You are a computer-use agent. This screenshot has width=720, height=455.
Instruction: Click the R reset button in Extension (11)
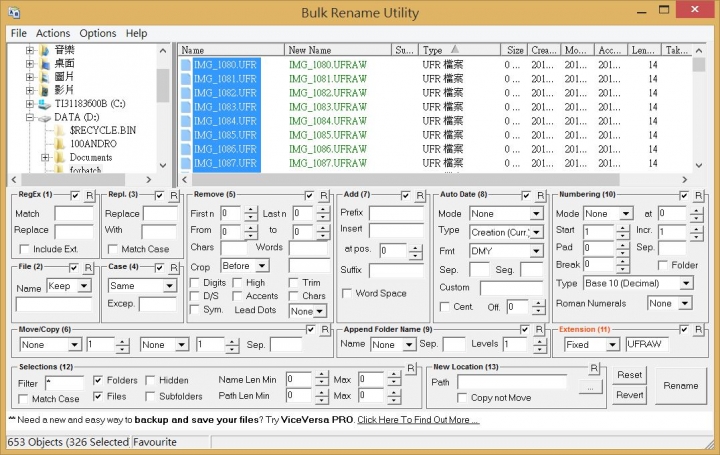(698, 330)
